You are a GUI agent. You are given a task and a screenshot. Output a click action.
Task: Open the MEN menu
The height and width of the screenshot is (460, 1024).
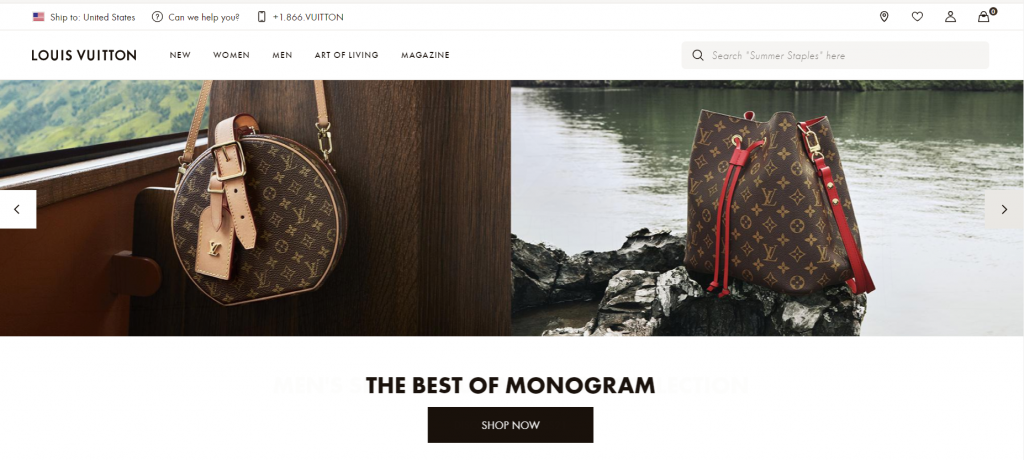(282, 55)
